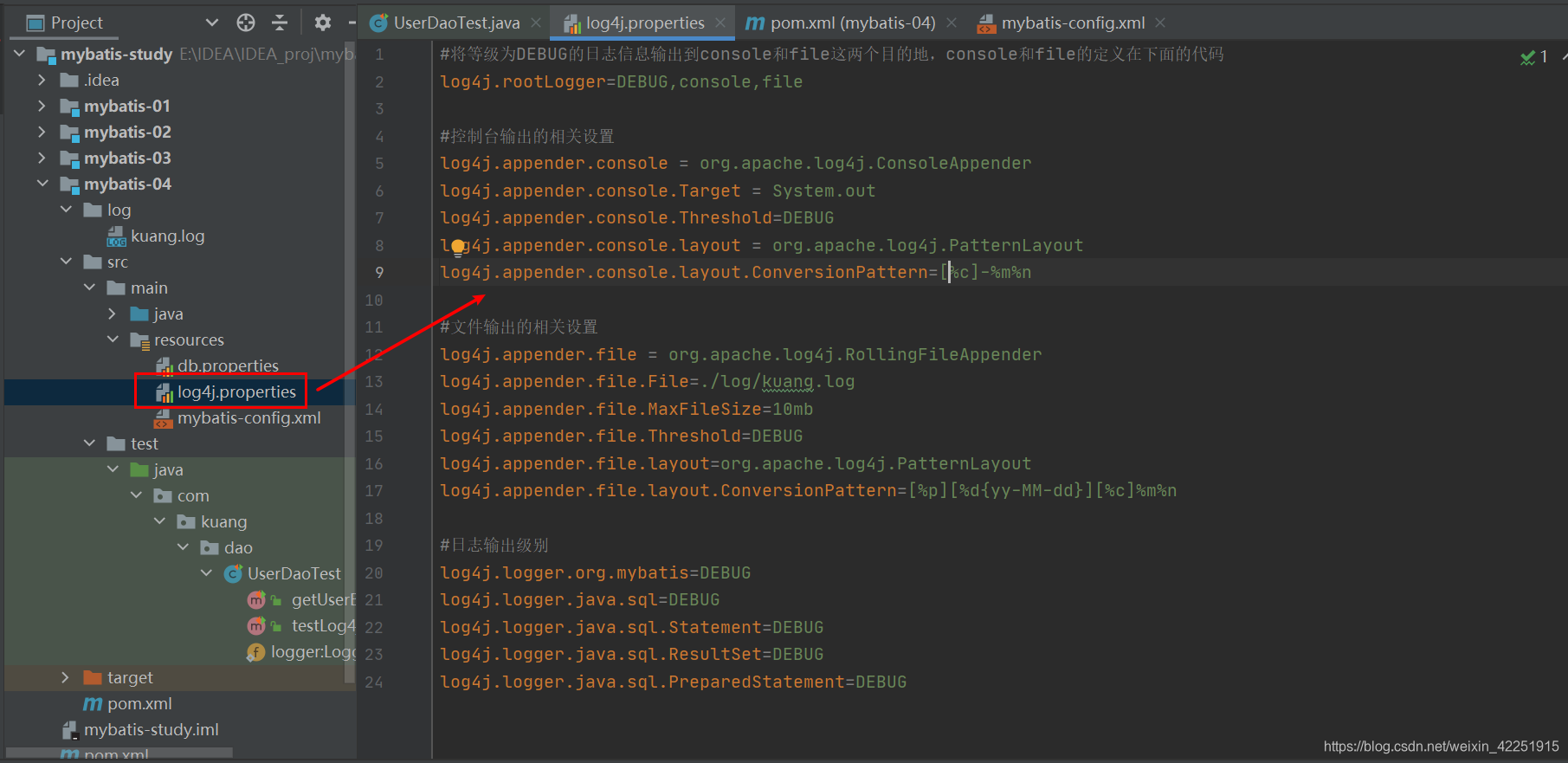
Task: Click the locate-in-project target icon
Action: pos(246,23)
